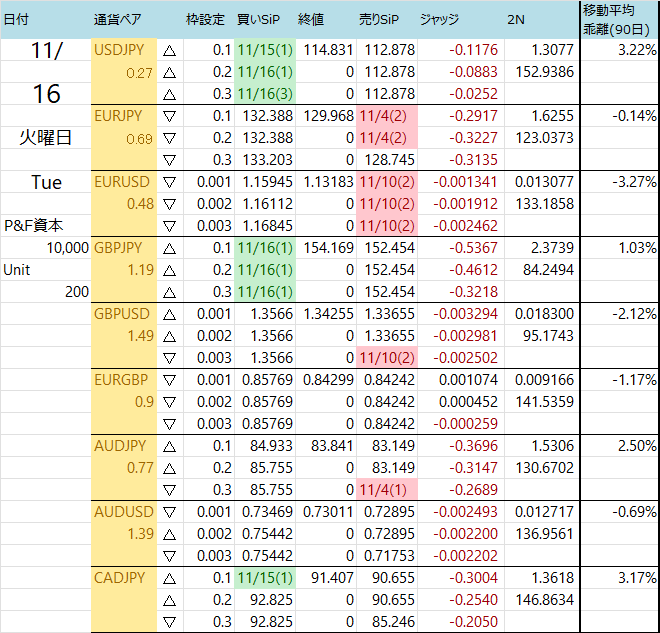Screen dimensions: 660x633
Task: Click the Tue weekday cell
Action: pyautogui.click(x=45, y=182)
